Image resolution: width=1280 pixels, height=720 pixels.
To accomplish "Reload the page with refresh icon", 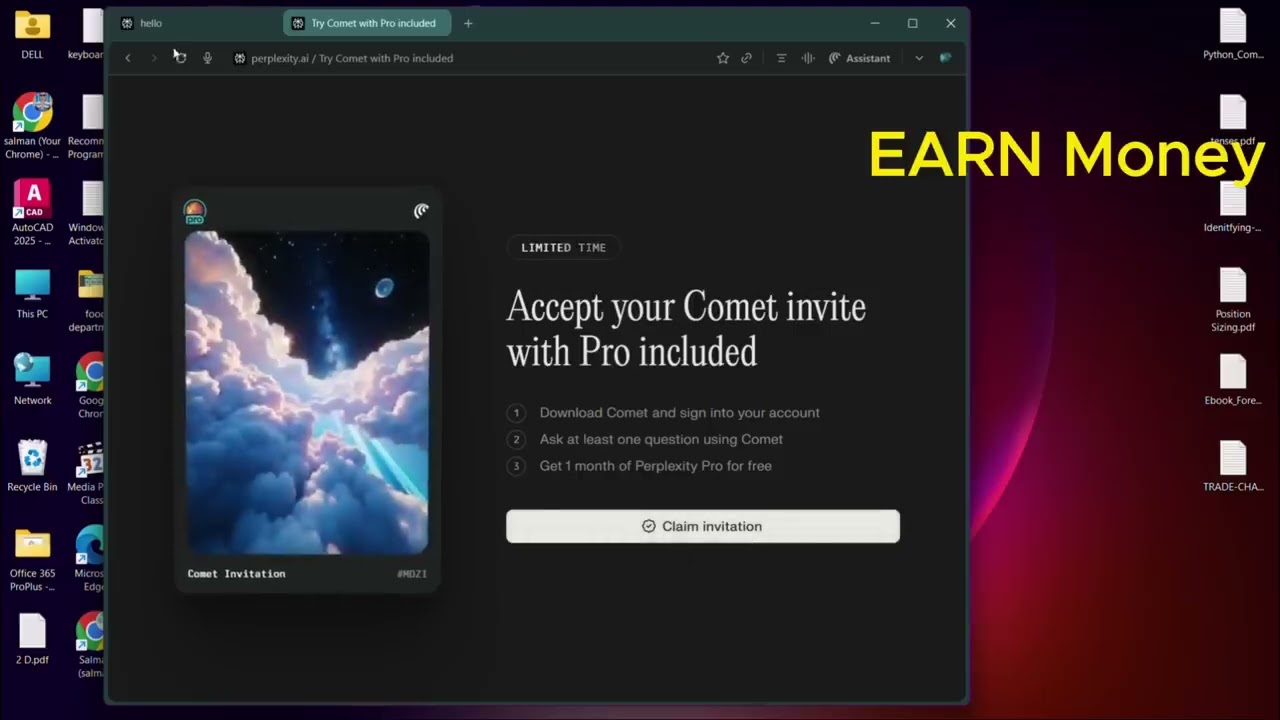I will tap(180, 58).
